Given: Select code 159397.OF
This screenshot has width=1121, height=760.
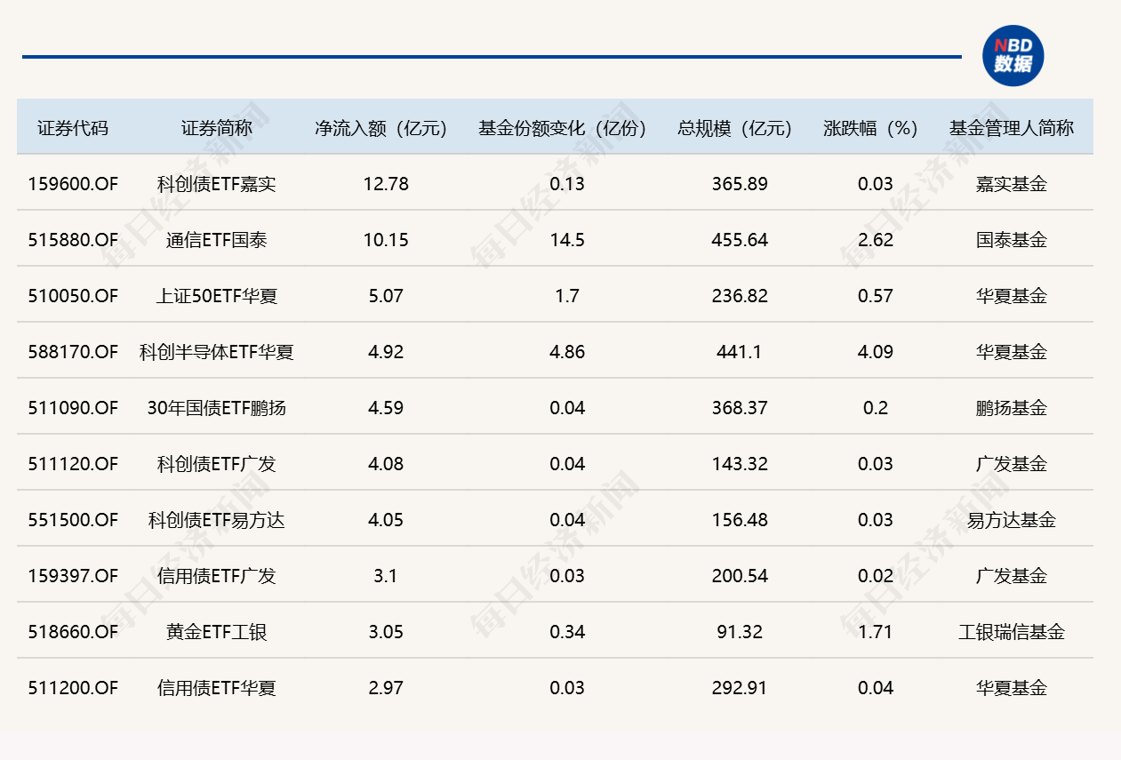Looking at the screenshot, I should [73, 576].
